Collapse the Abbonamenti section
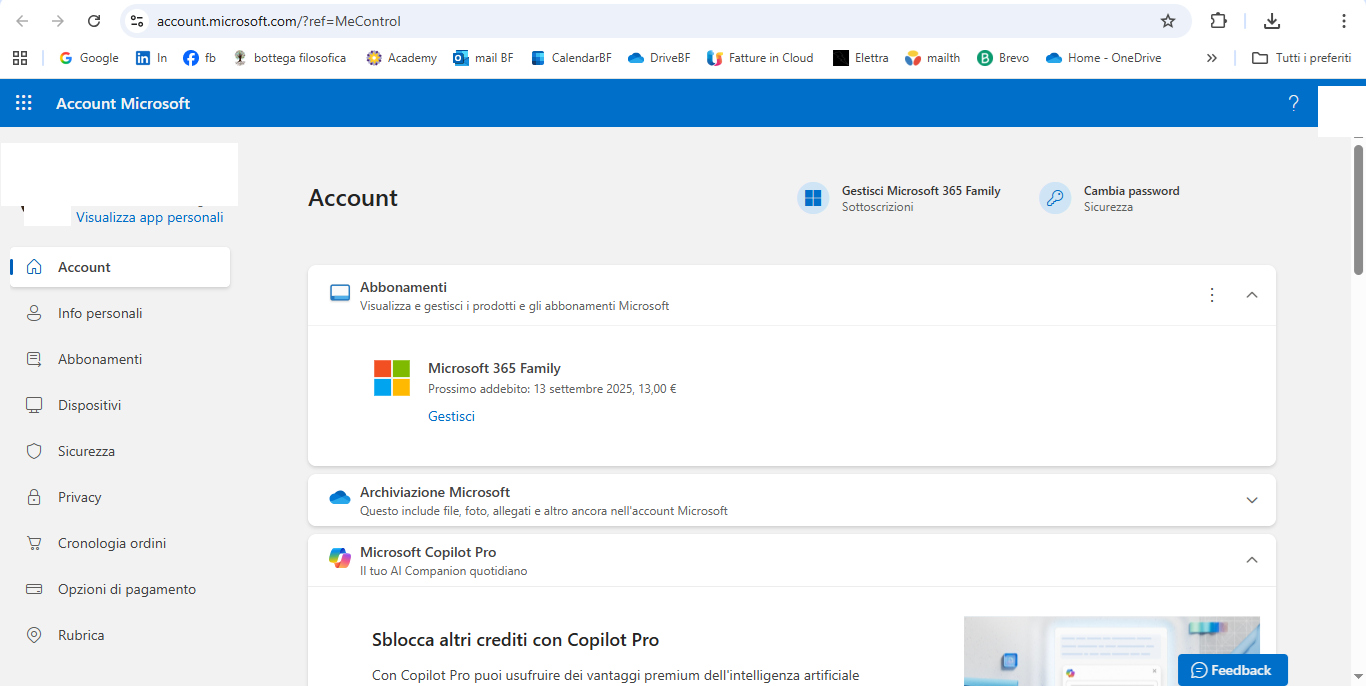1366x686 pixels. tap(1252, 295)
